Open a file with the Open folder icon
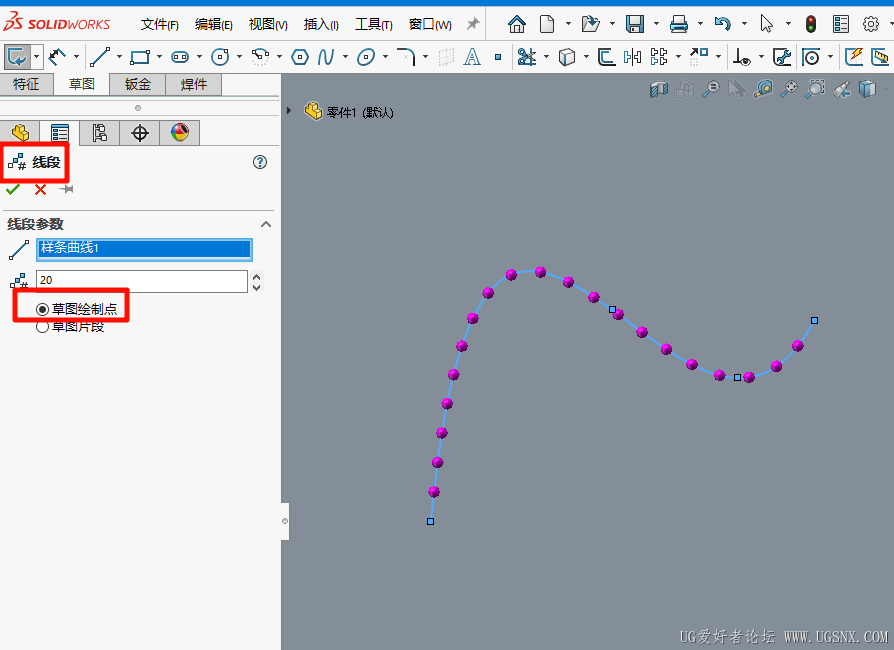The height and width of the screenshot is (650, 894). point(590,24)
